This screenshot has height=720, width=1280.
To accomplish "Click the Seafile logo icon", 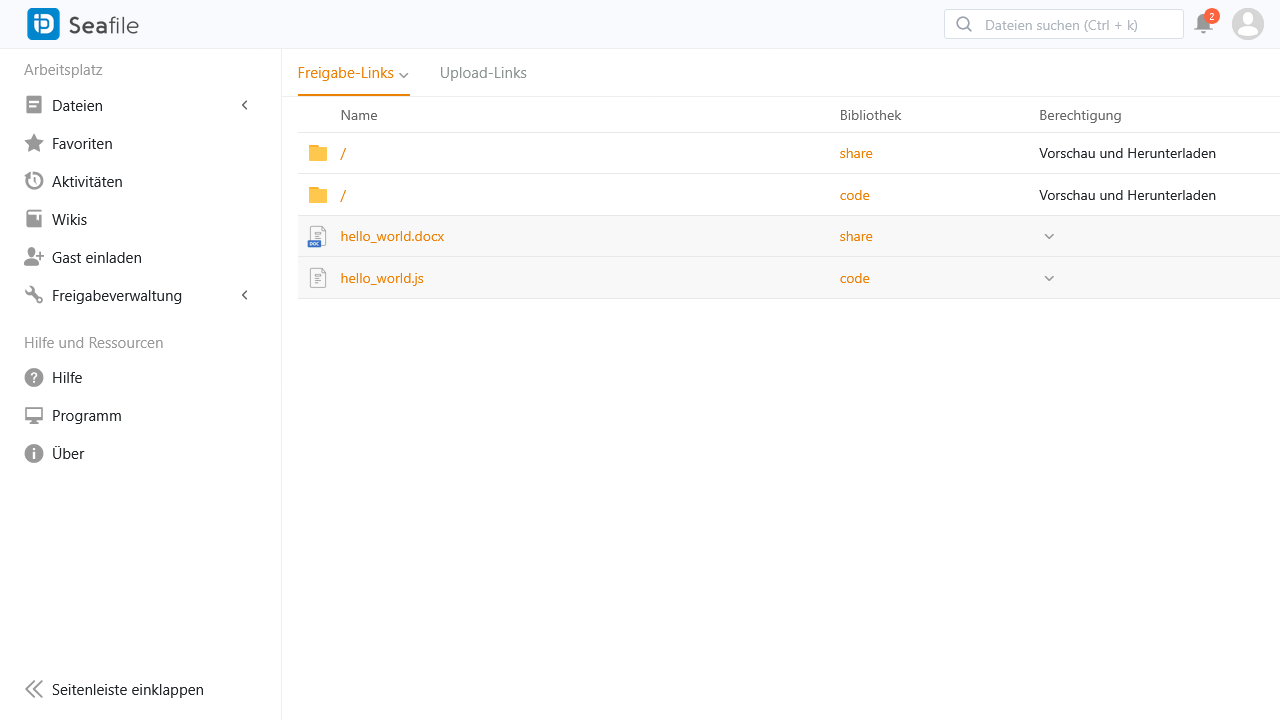I will point(43,24).
